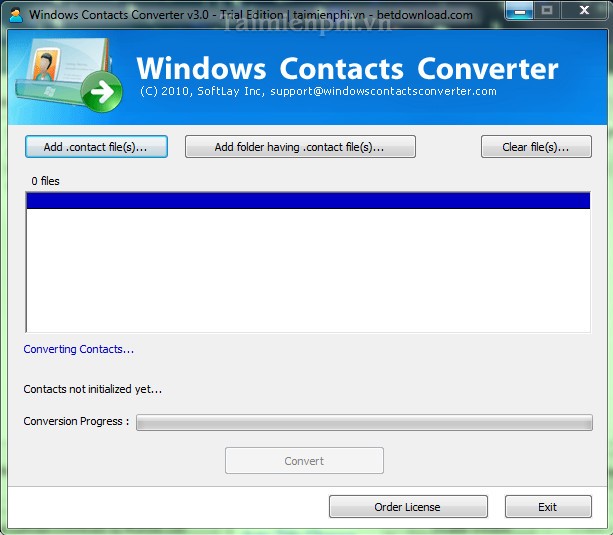Exit the Windows Contacts Converter
The width and height of the screenshot is (613, 535).
tap(548, 507)
